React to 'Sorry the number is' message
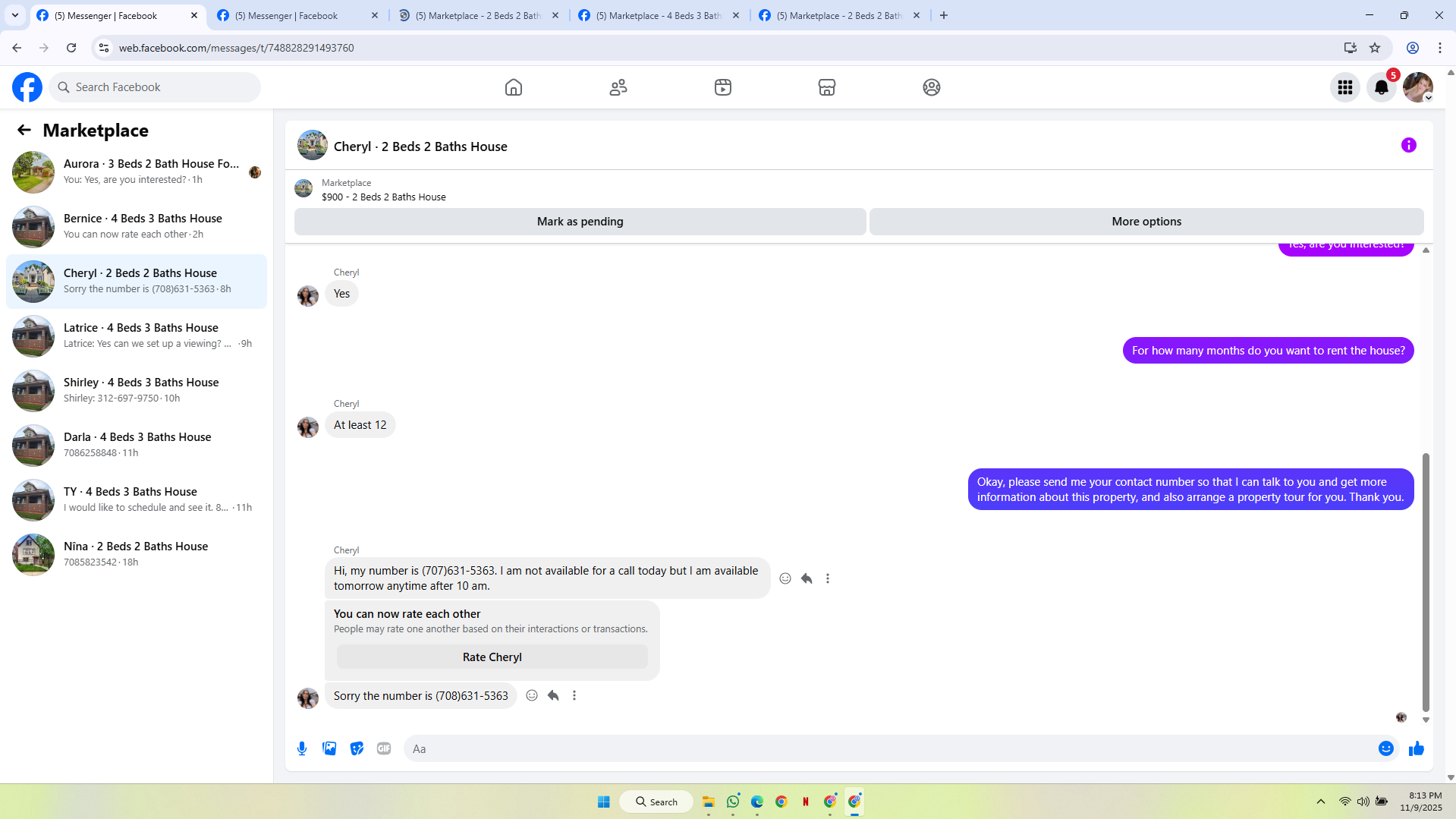1456x819 pixels. click(x=532, y=695)
